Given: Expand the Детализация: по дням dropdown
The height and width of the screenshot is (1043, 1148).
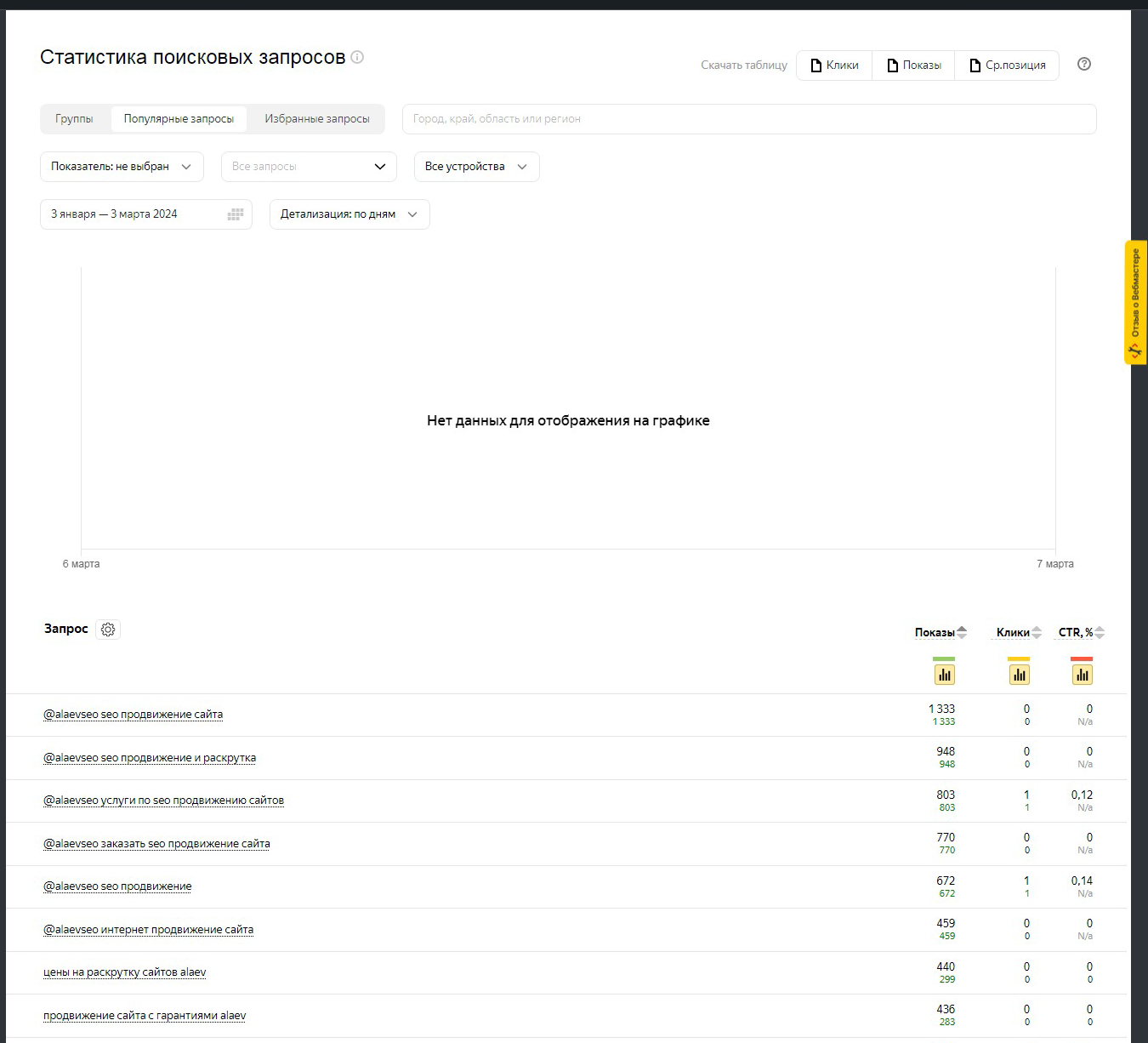Looking at the screenshot, I should pos(350,214).
